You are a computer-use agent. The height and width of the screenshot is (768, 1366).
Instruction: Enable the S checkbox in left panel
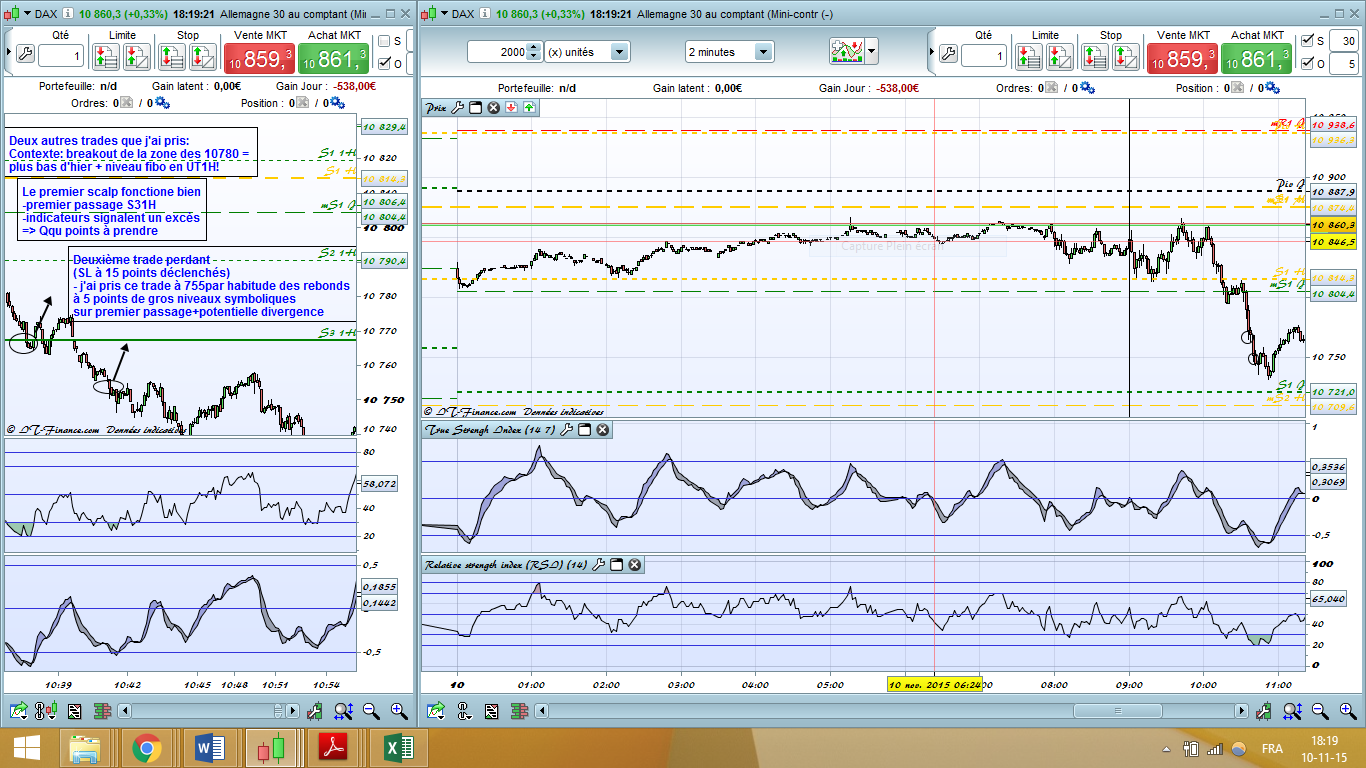(x=384, y=41)
